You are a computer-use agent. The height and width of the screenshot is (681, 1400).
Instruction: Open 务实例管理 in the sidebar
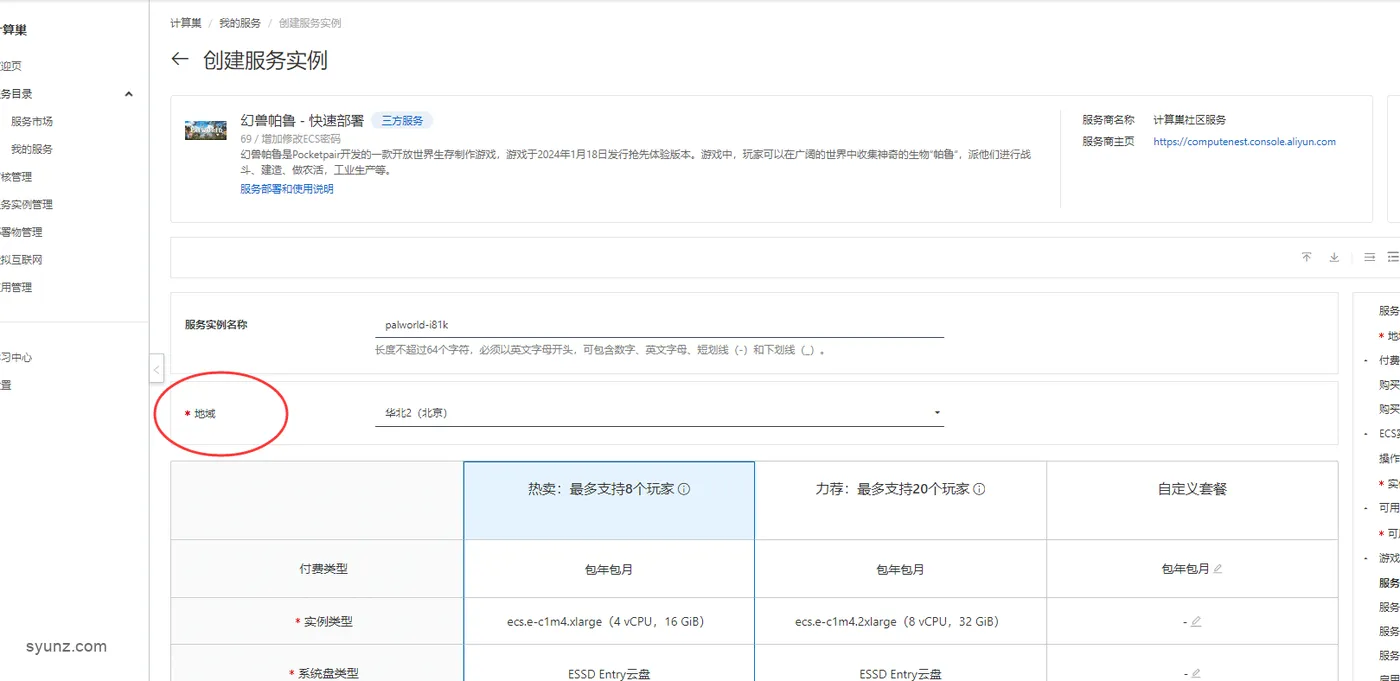(27, 204)
